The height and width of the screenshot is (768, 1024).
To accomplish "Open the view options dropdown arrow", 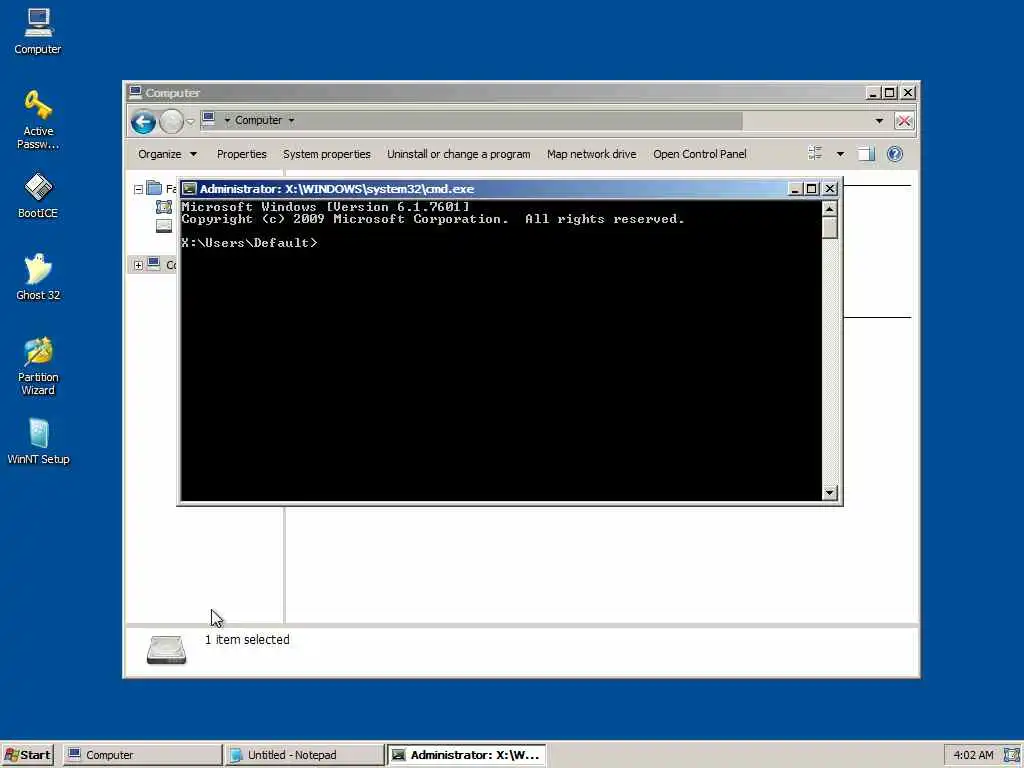I will pyautogui.click(x=840, y=154).
